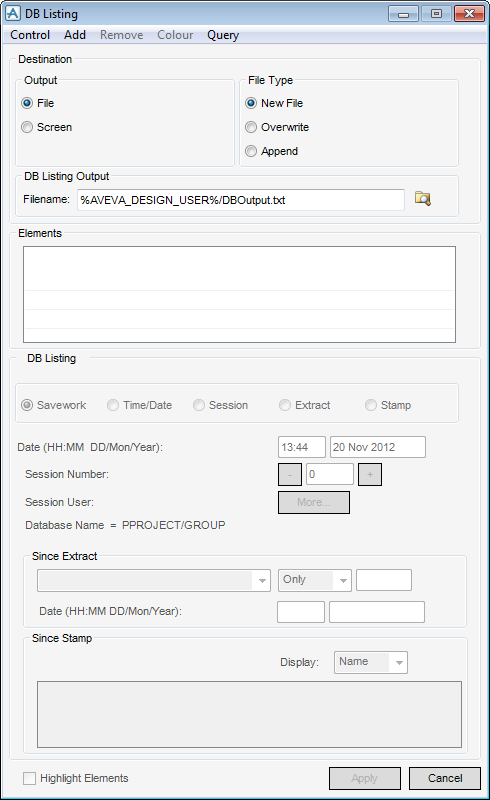Click the session number minus button
490x800 pixels.
point(290,474)
